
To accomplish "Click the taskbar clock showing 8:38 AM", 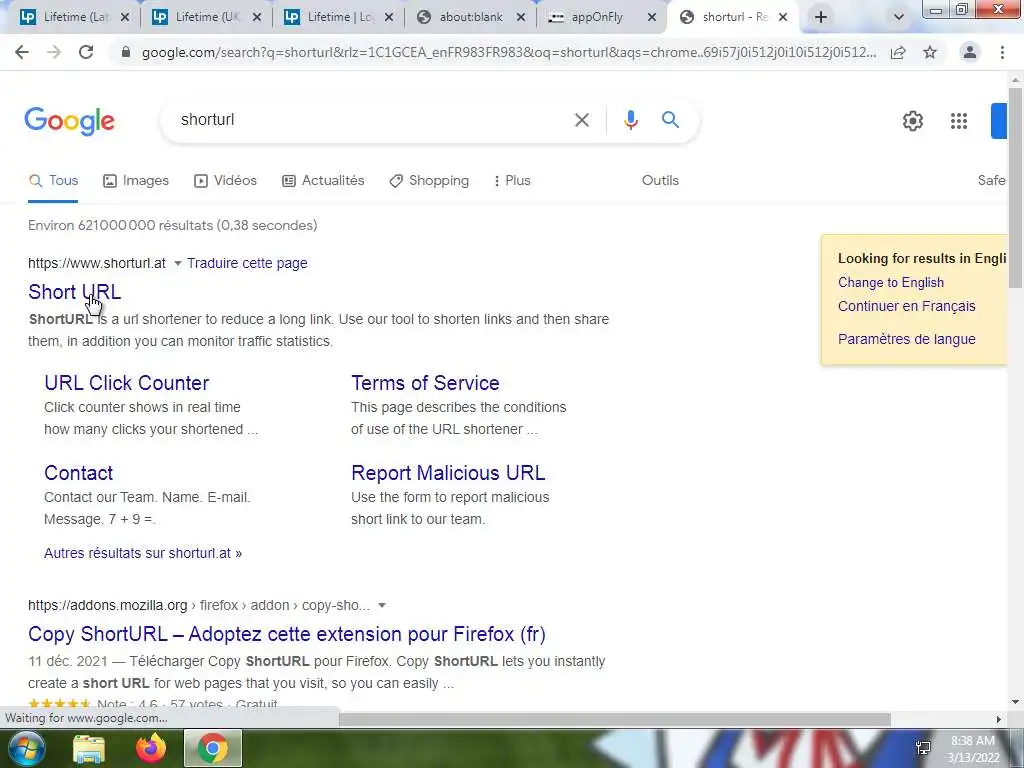I will point(973,749).
